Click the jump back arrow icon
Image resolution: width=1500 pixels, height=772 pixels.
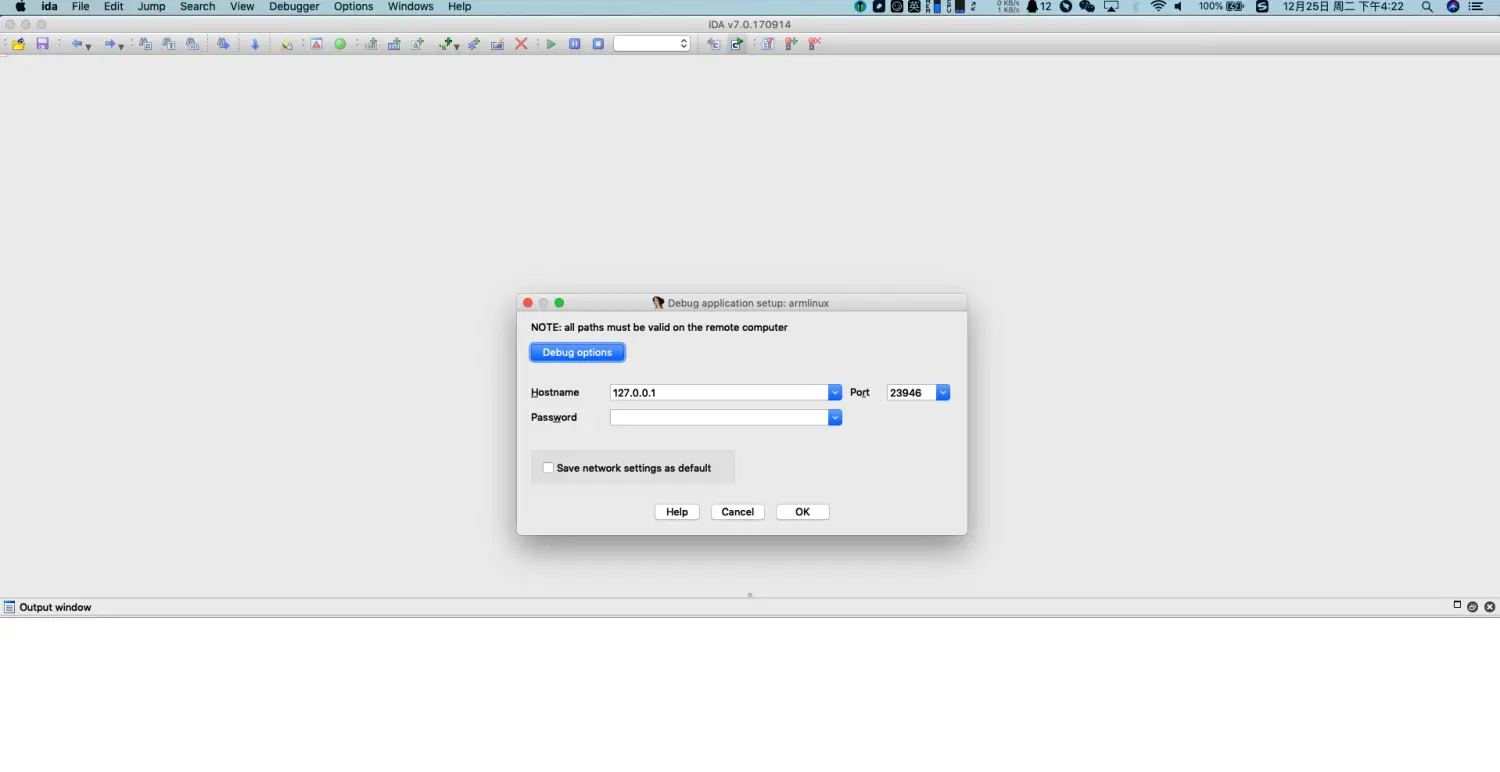tap(76, 44)
